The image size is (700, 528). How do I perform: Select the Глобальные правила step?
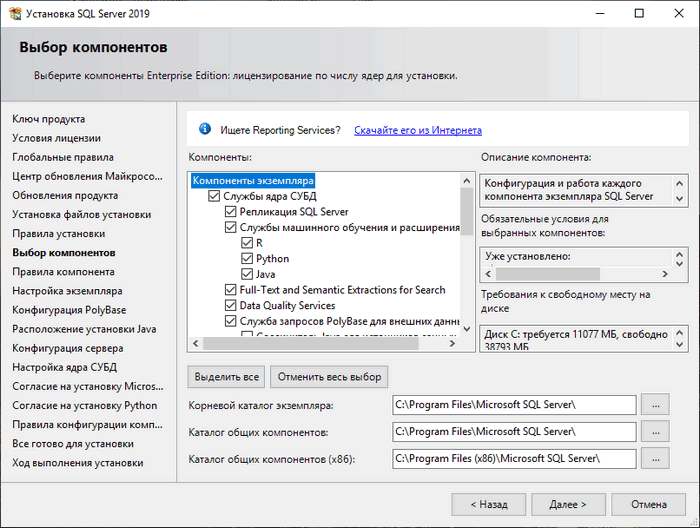pos(63,158)
